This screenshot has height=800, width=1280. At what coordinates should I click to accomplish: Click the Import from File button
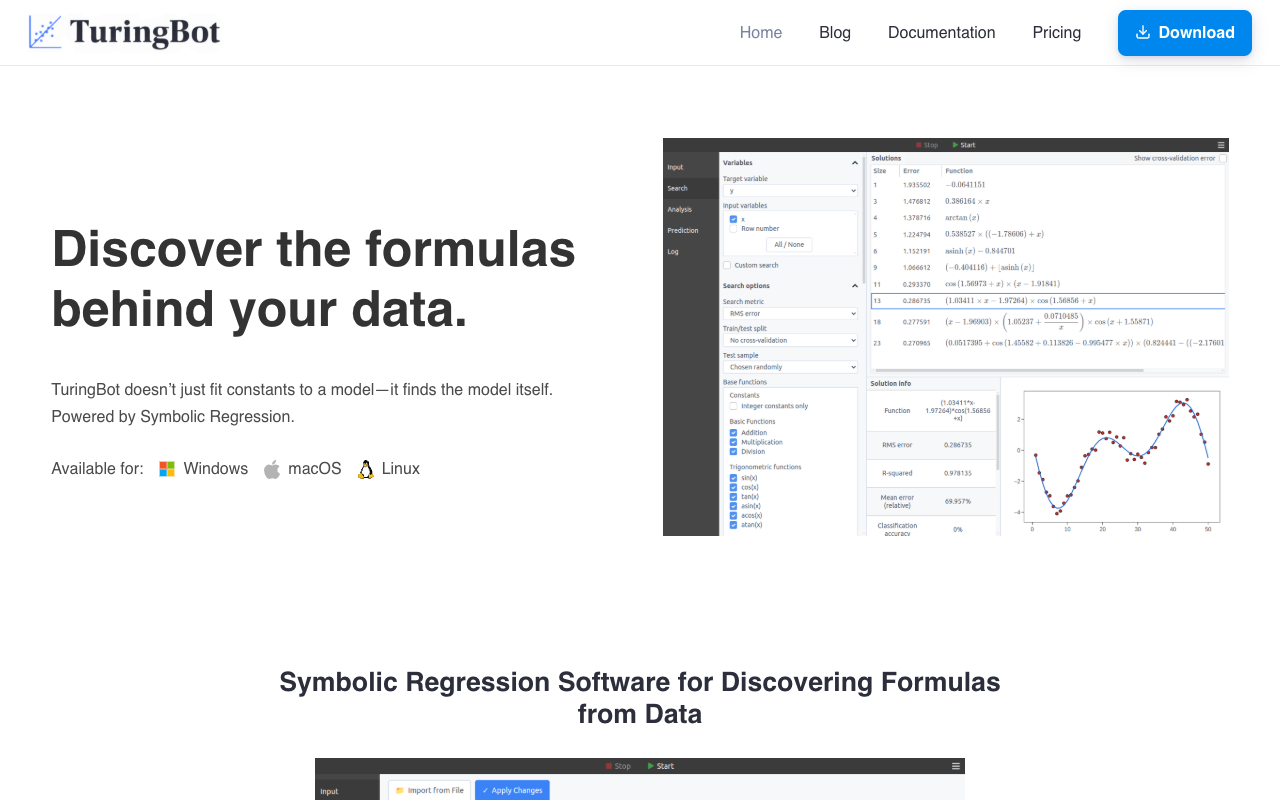point(429,790)
